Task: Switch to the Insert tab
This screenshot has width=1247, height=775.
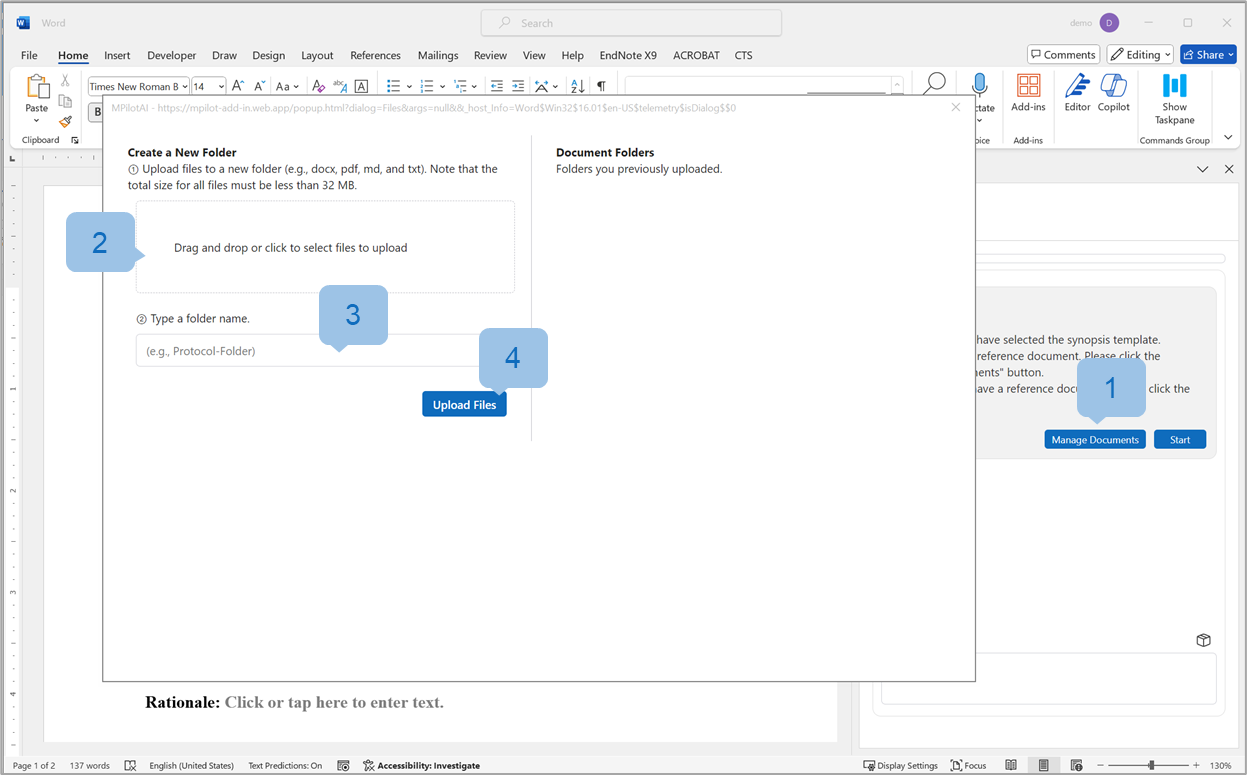Action: pos(117,55)
